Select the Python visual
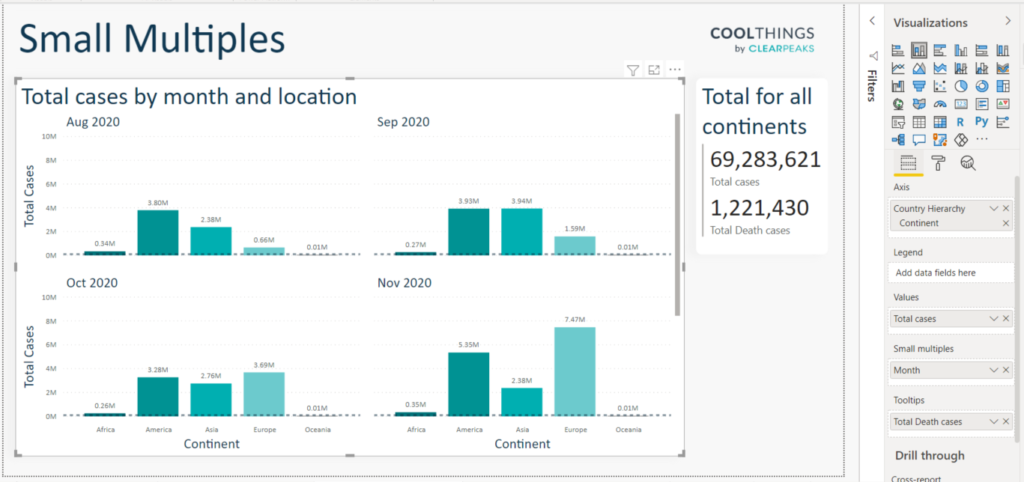 coord(982,121)
